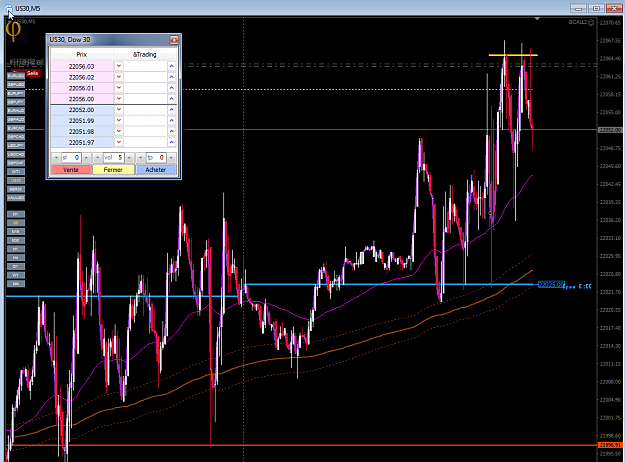Click red sell arrow at price 22056.01

point(119,88)
